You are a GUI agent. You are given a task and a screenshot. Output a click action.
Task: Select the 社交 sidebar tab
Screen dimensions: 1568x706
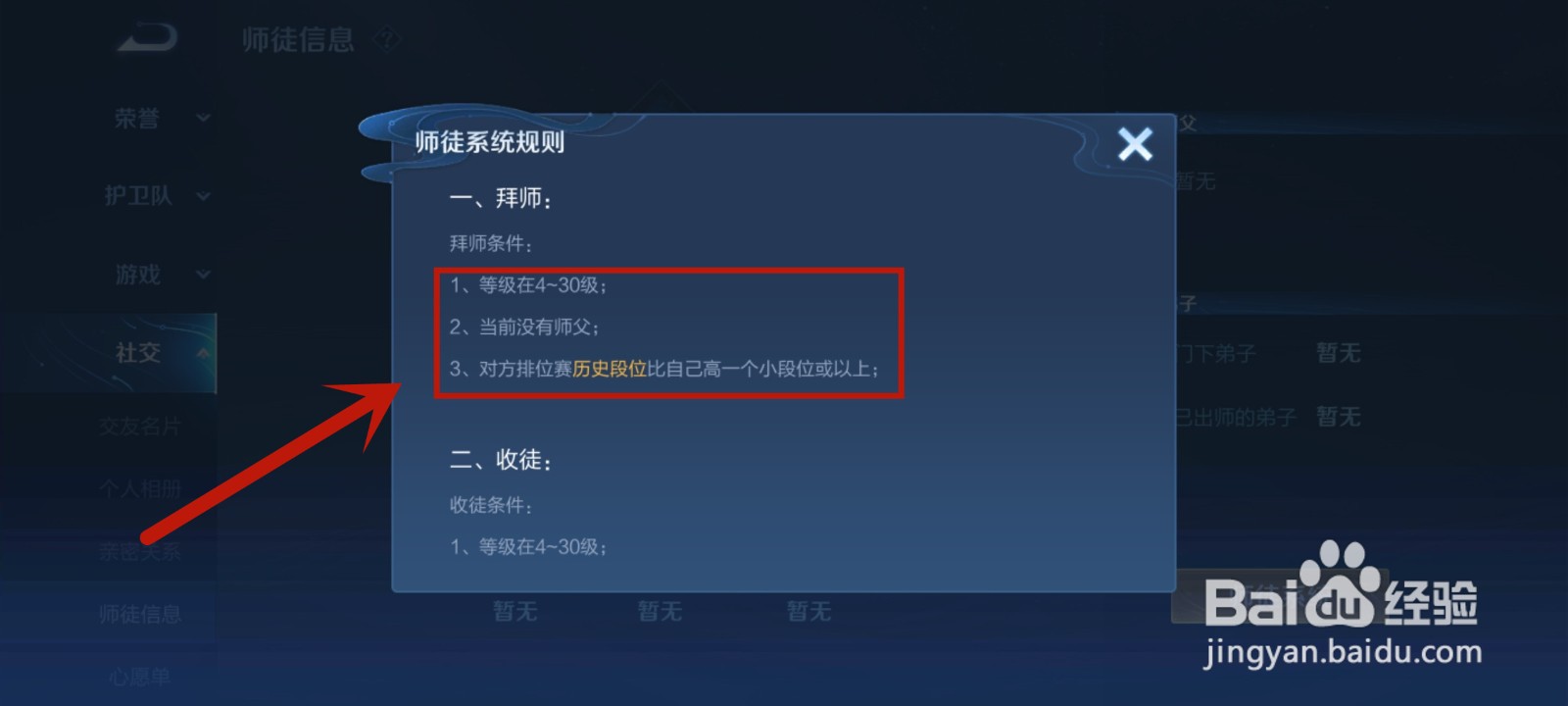pos(108,353)
